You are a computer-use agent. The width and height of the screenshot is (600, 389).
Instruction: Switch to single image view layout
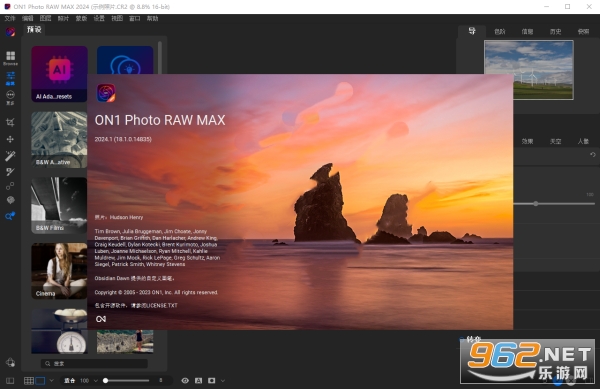point(40,381)
